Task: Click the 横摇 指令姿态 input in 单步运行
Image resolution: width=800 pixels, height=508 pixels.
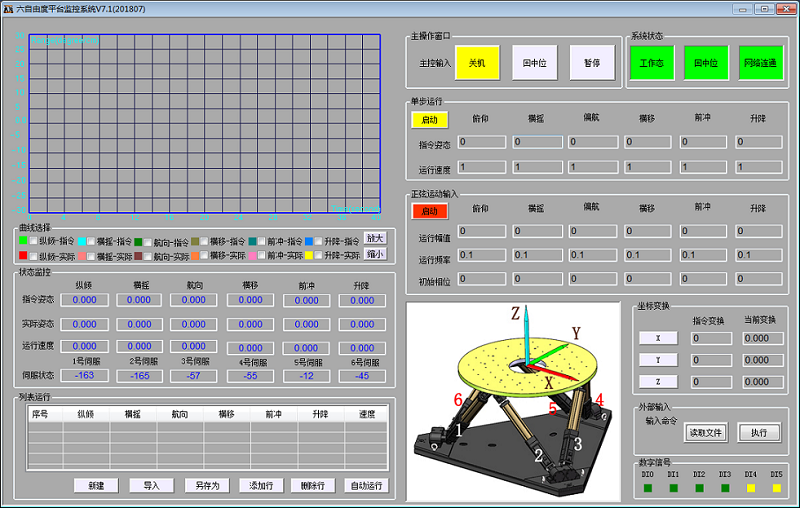Action: pos(536,142)
